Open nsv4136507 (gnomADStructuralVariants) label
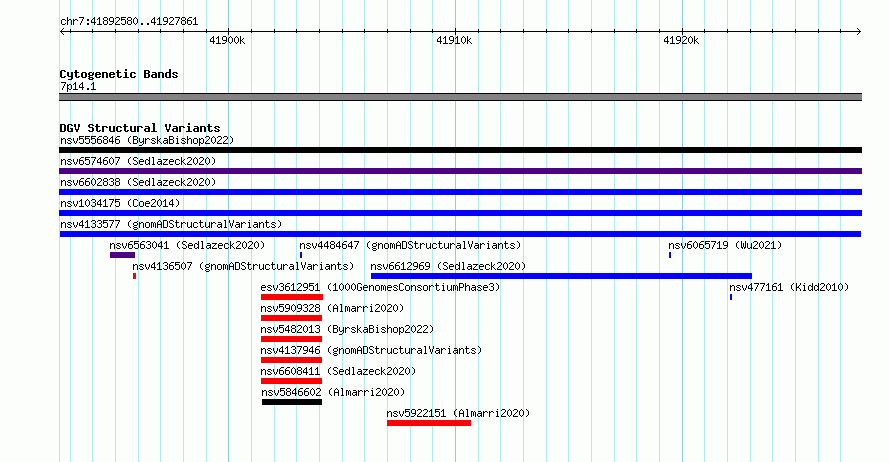 [243, 266]
